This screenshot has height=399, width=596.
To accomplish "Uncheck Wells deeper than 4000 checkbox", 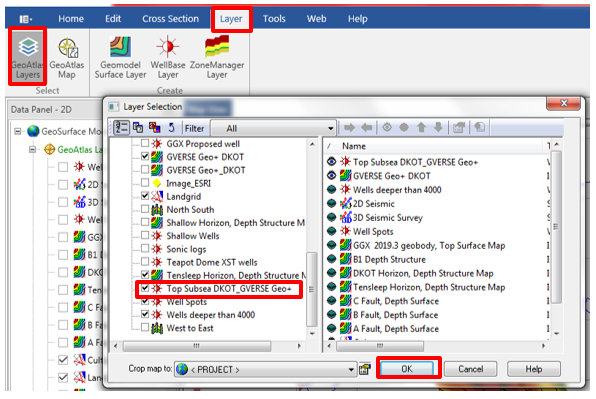I will (145, 314).
